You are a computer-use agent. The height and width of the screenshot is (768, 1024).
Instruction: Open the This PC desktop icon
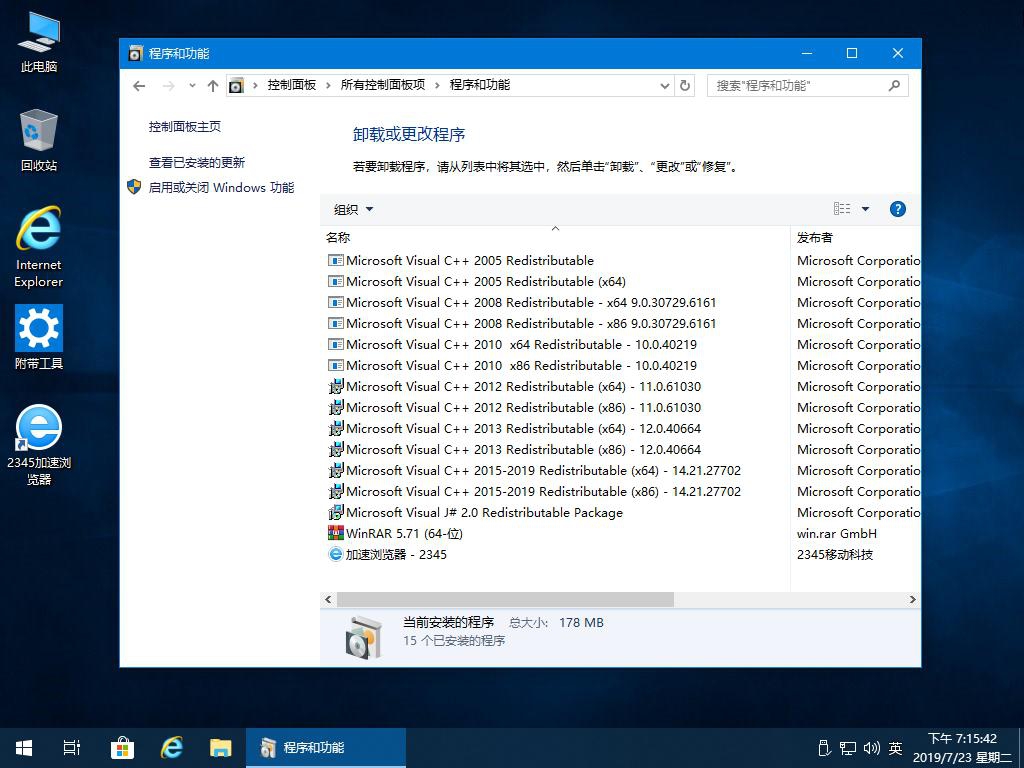click(x=39, y=40)
